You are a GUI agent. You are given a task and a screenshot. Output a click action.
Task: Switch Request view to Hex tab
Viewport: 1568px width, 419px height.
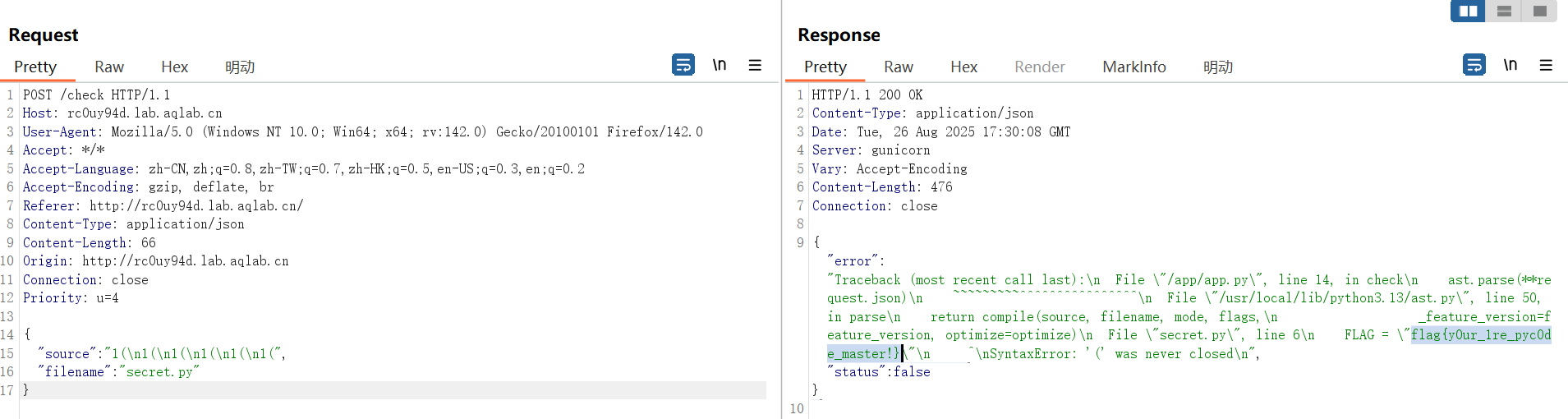pos(174,67)
